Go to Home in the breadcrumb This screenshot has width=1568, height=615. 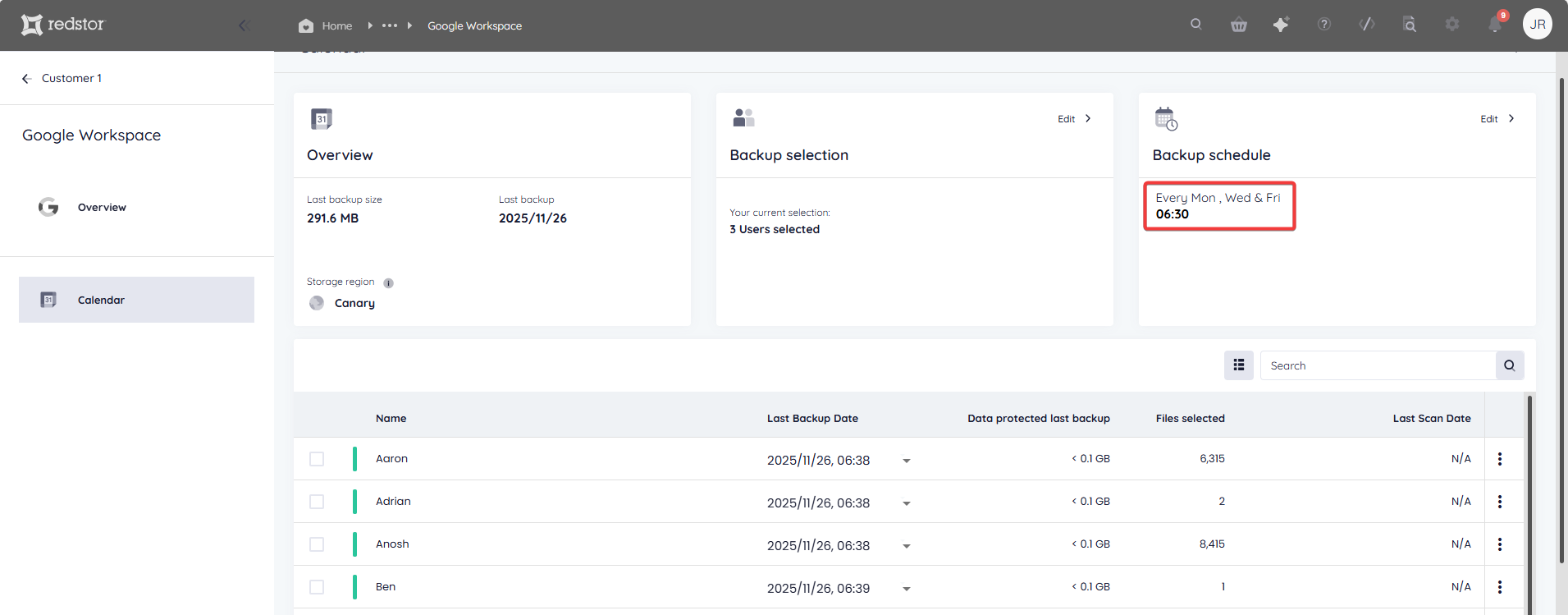click(x=337, y=26)
